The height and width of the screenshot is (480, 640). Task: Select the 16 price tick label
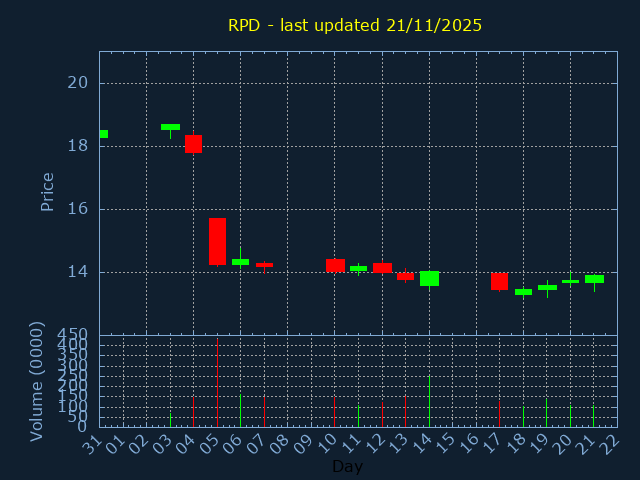click(78, 209)
